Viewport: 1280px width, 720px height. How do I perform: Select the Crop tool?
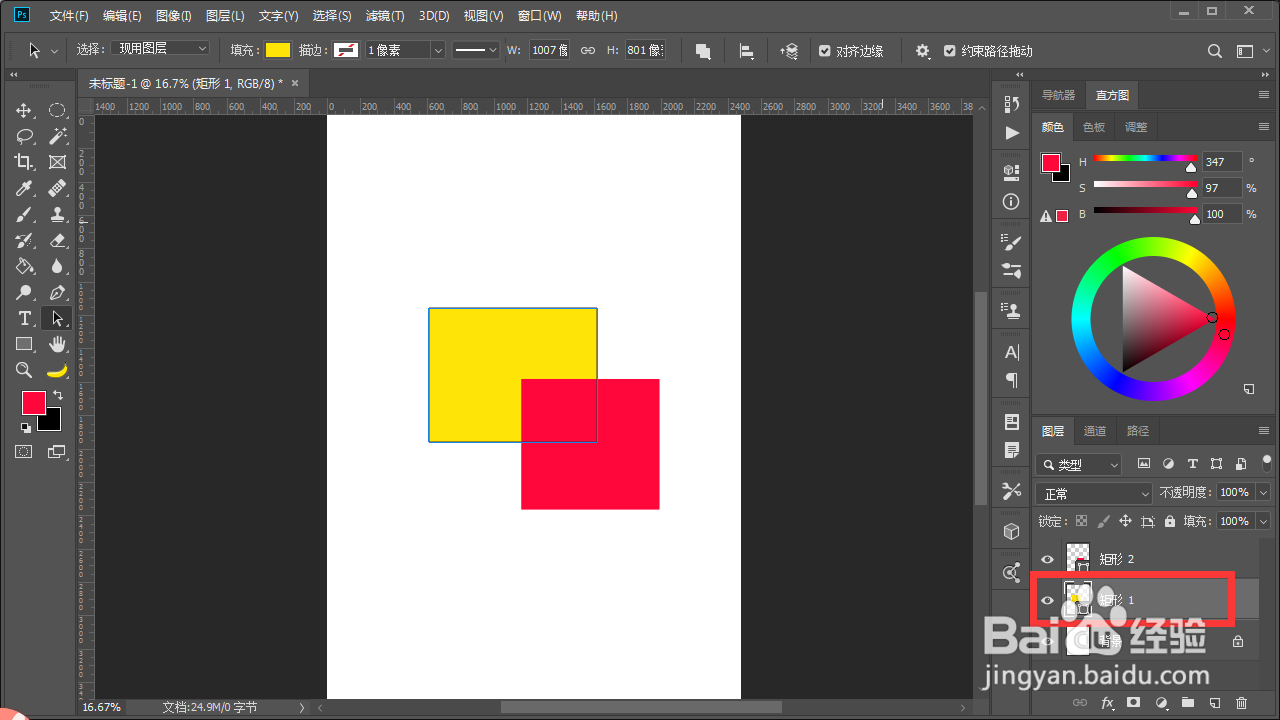coord(24,162)
